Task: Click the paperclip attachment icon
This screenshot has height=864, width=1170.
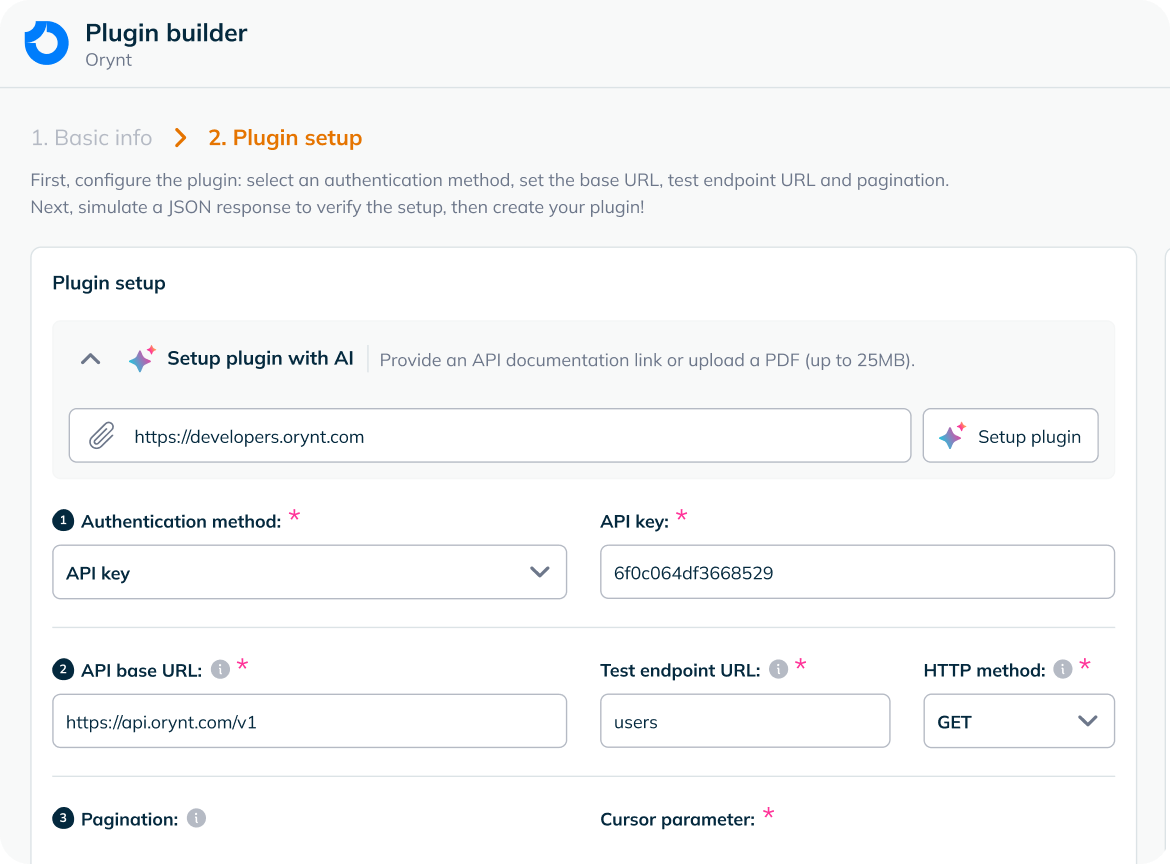Action: tap(101, 436)
